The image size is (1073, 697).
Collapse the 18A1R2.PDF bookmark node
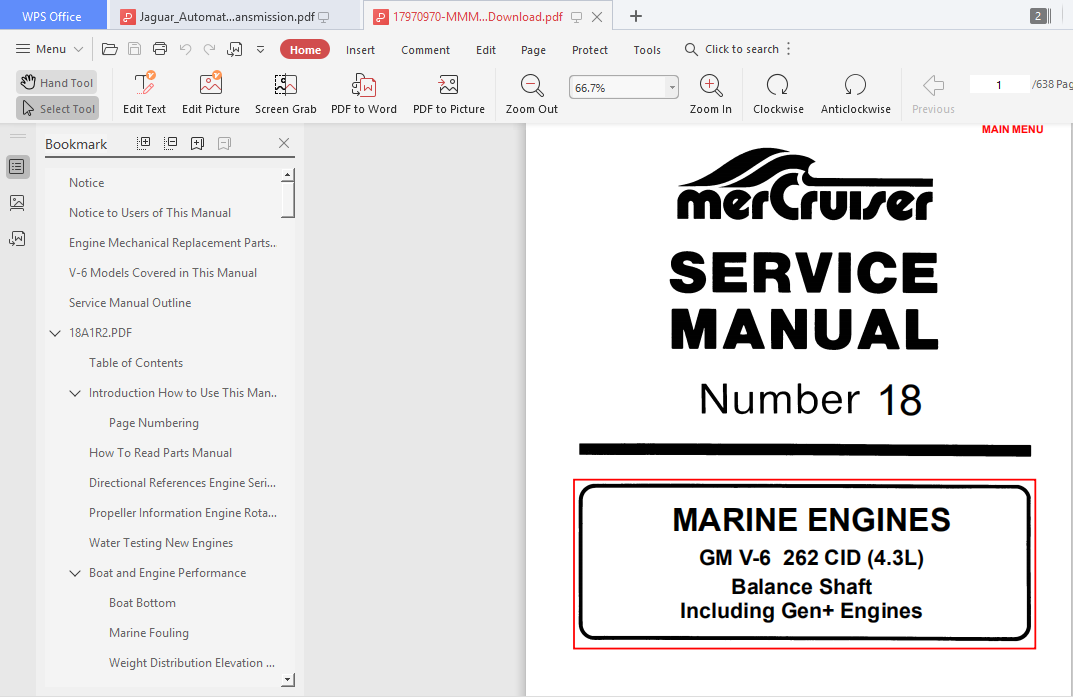click(55, 333)
